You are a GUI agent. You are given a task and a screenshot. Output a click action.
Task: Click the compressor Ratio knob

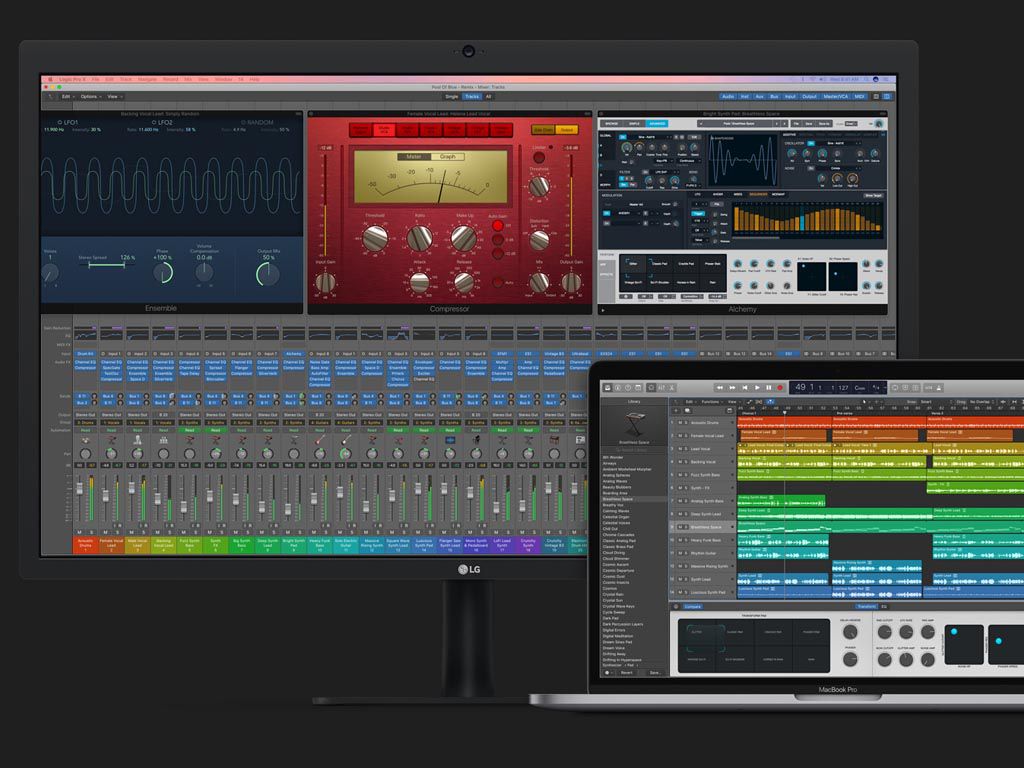pos(419,238)
